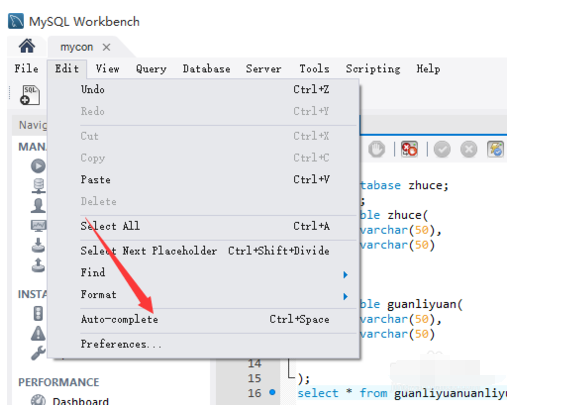
Task: Open Startup / Shutdown instance icon
Action: [x=38, y=314]
